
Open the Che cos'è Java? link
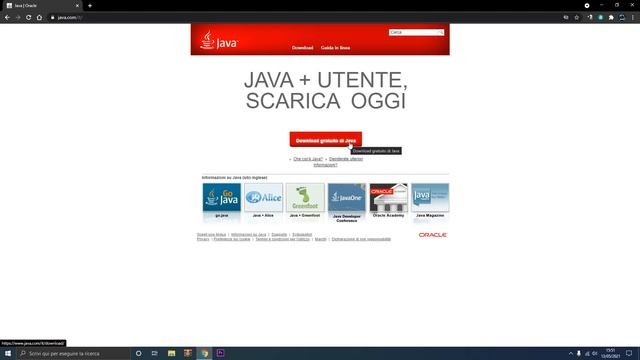[308, 159]
